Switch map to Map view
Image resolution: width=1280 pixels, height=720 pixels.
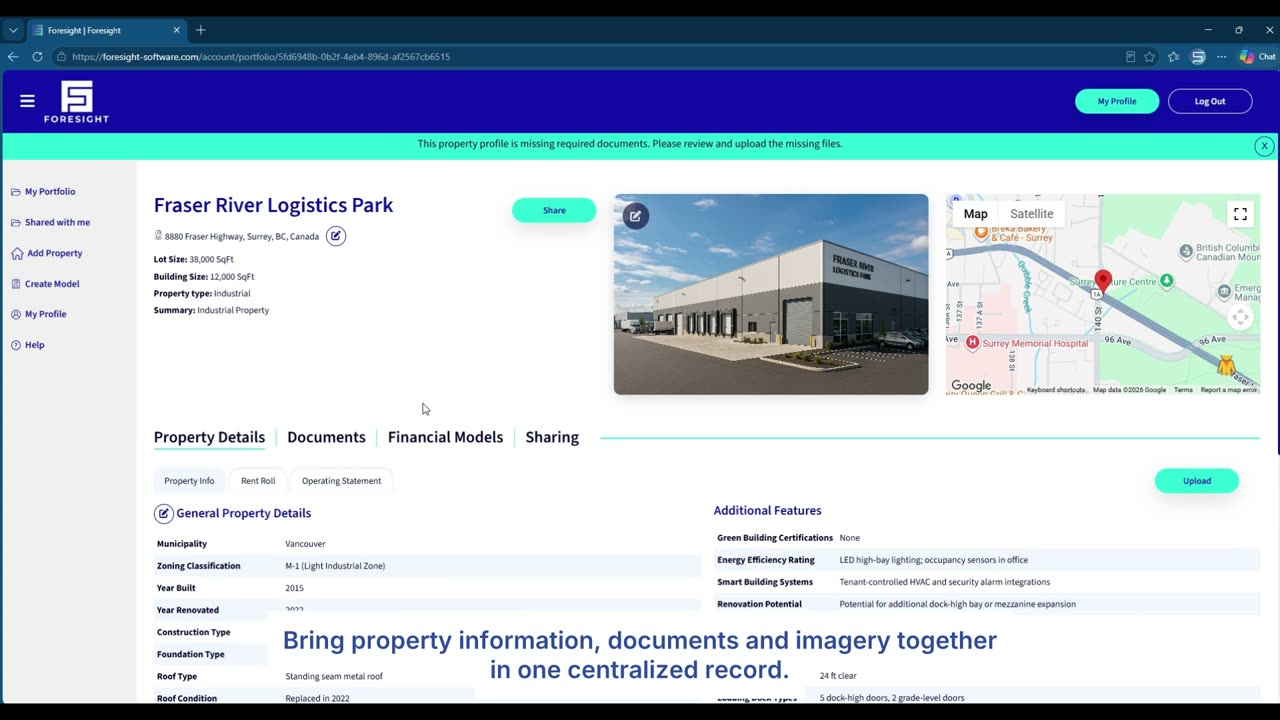click(975, 214)
